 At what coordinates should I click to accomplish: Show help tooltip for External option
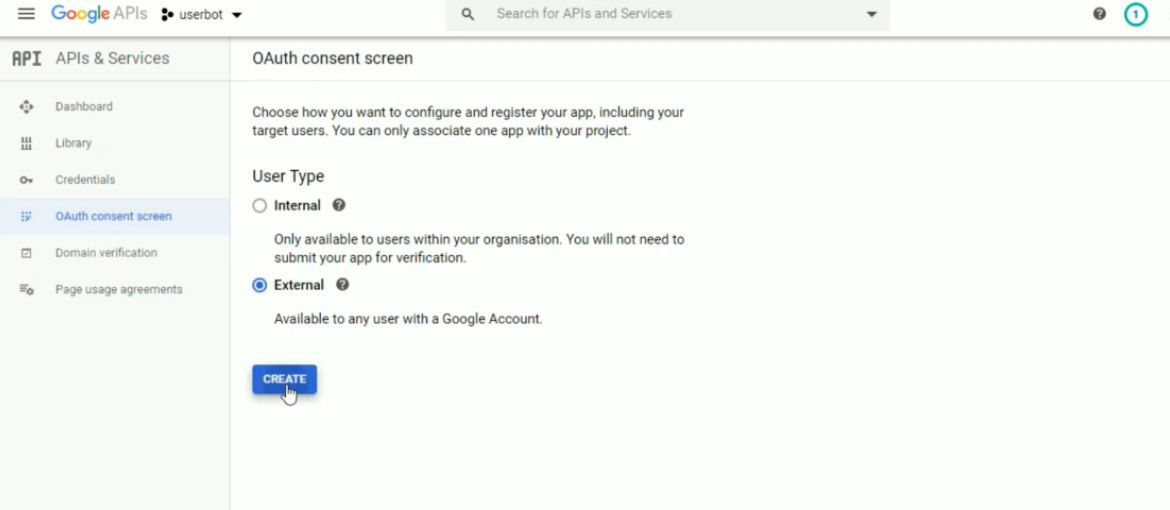click(343, 285)
